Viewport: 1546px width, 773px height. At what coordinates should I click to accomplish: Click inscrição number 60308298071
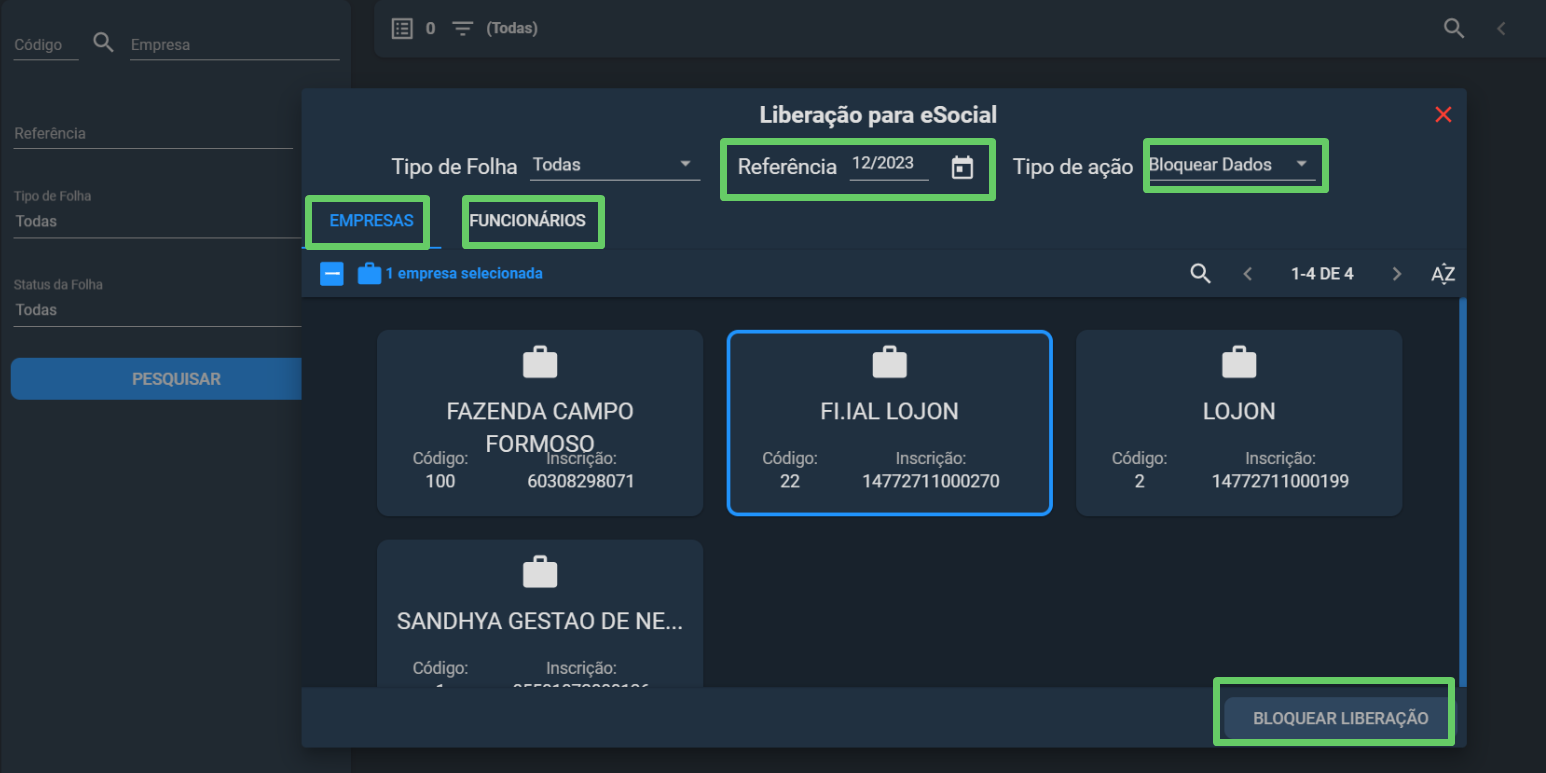(x=581, y=481)
